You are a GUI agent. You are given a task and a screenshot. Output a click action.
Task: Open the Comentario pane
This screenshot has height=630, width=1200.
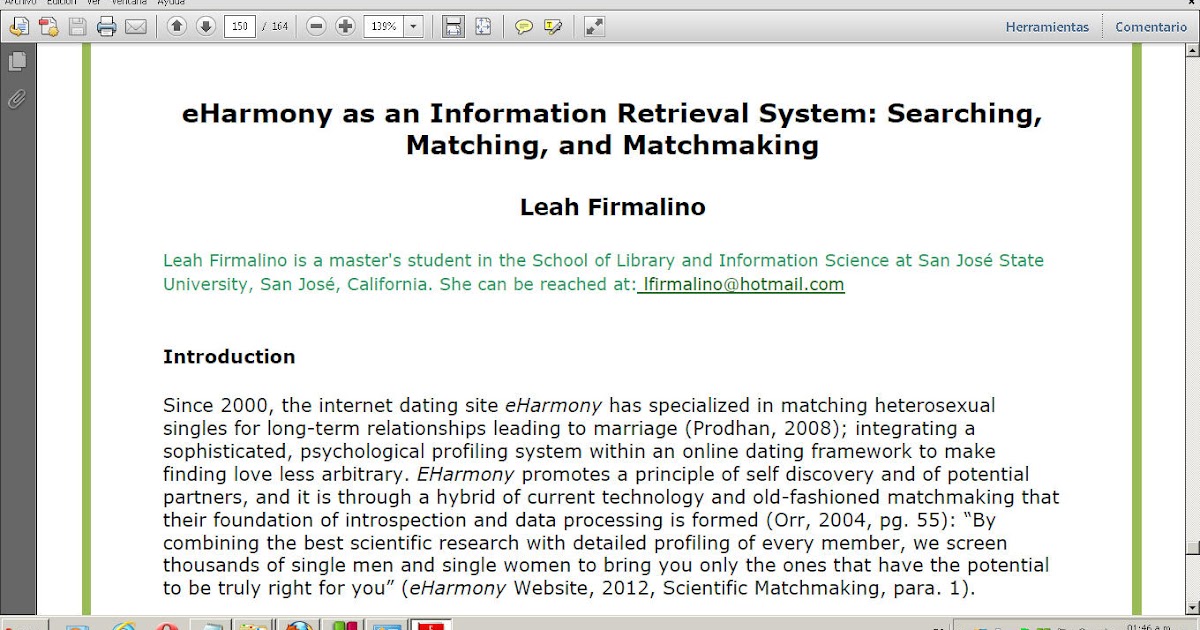pos(1151,27)
